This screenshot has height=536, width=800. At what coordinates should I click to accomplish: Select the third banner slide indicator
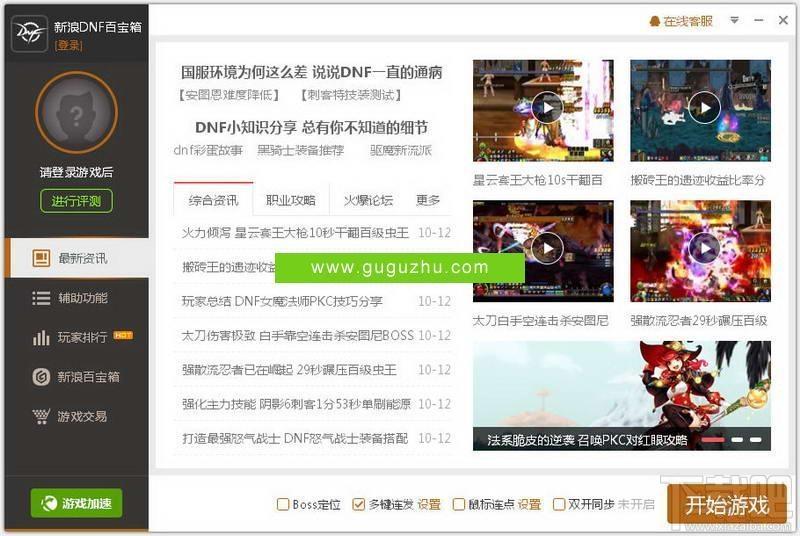[x=756, y=440]
